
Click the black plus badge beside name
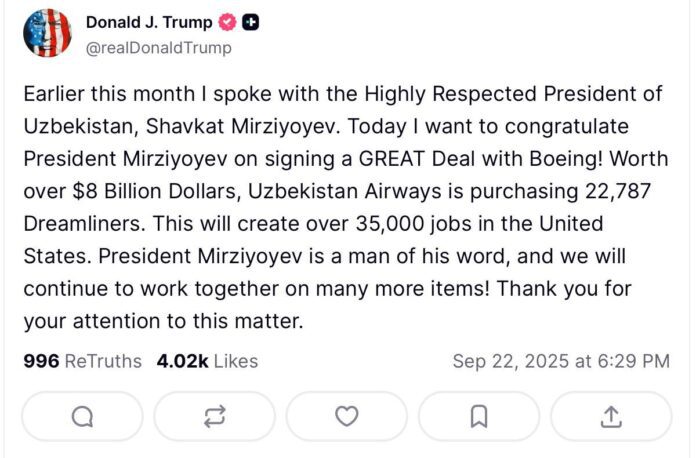[x=252, y=23]
